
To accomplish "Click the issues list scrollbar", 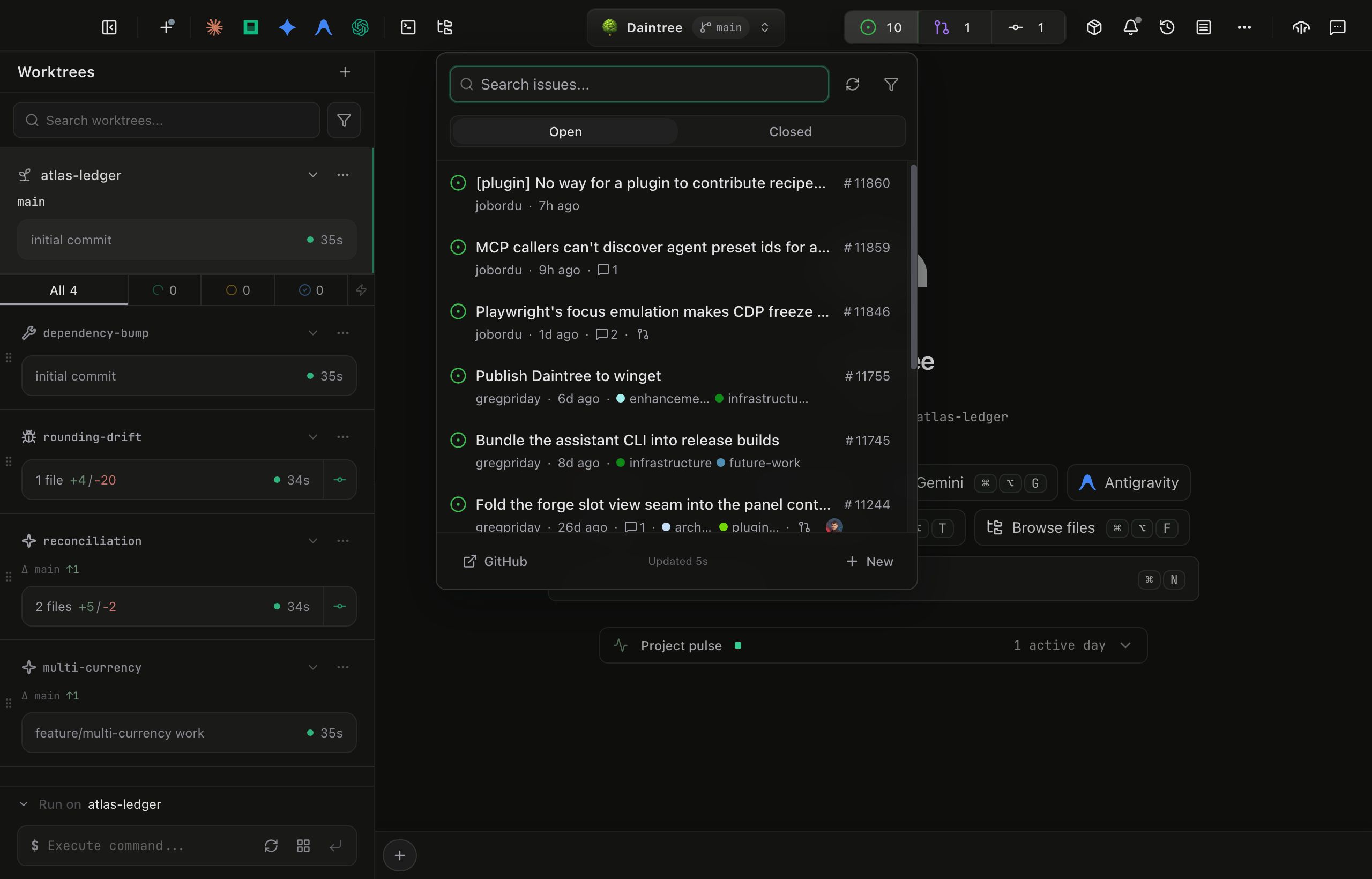I will 913,267.
